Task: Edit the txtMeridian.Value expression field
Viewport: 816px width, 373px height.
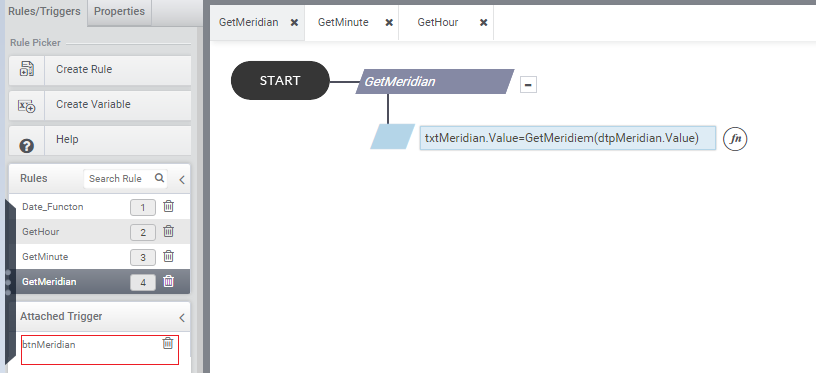Action: coord(568,138)
